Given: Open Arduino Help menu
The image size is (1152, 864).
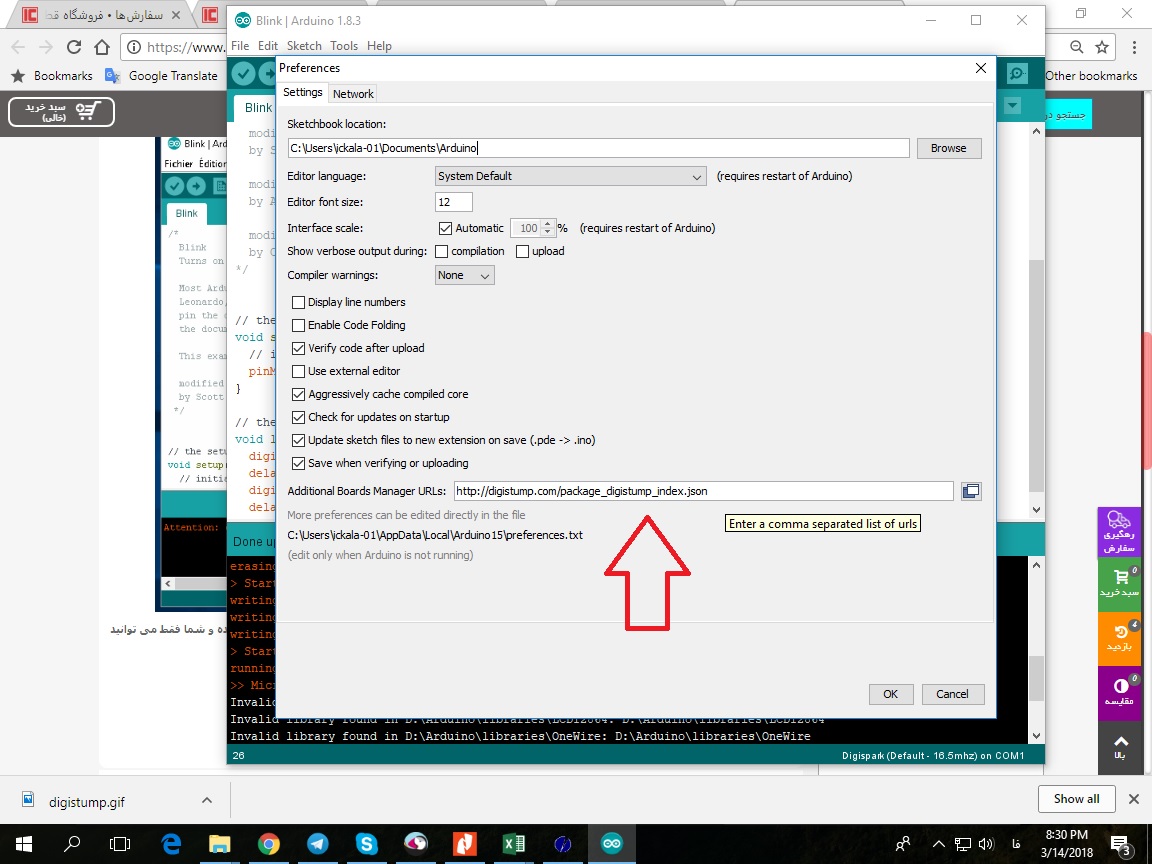Looking at the screenshot, I should (379, 46).
